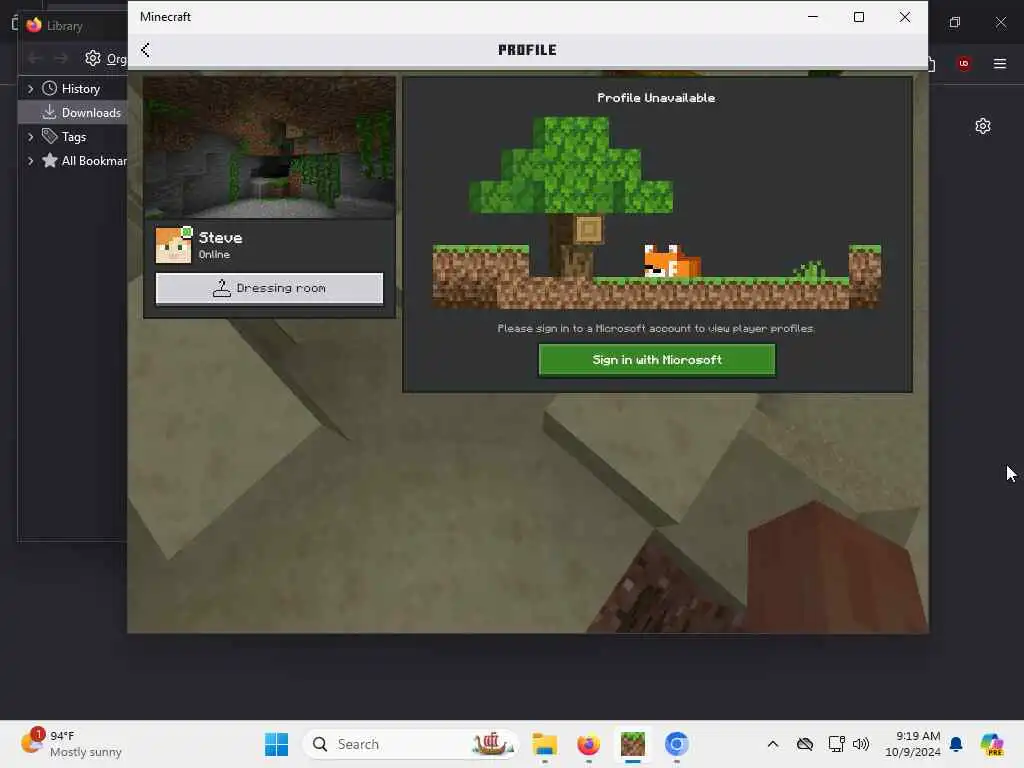Screen dimensions: 1024x768
Task: Expand the Tags tree item in Library
Action: point(30,137)
